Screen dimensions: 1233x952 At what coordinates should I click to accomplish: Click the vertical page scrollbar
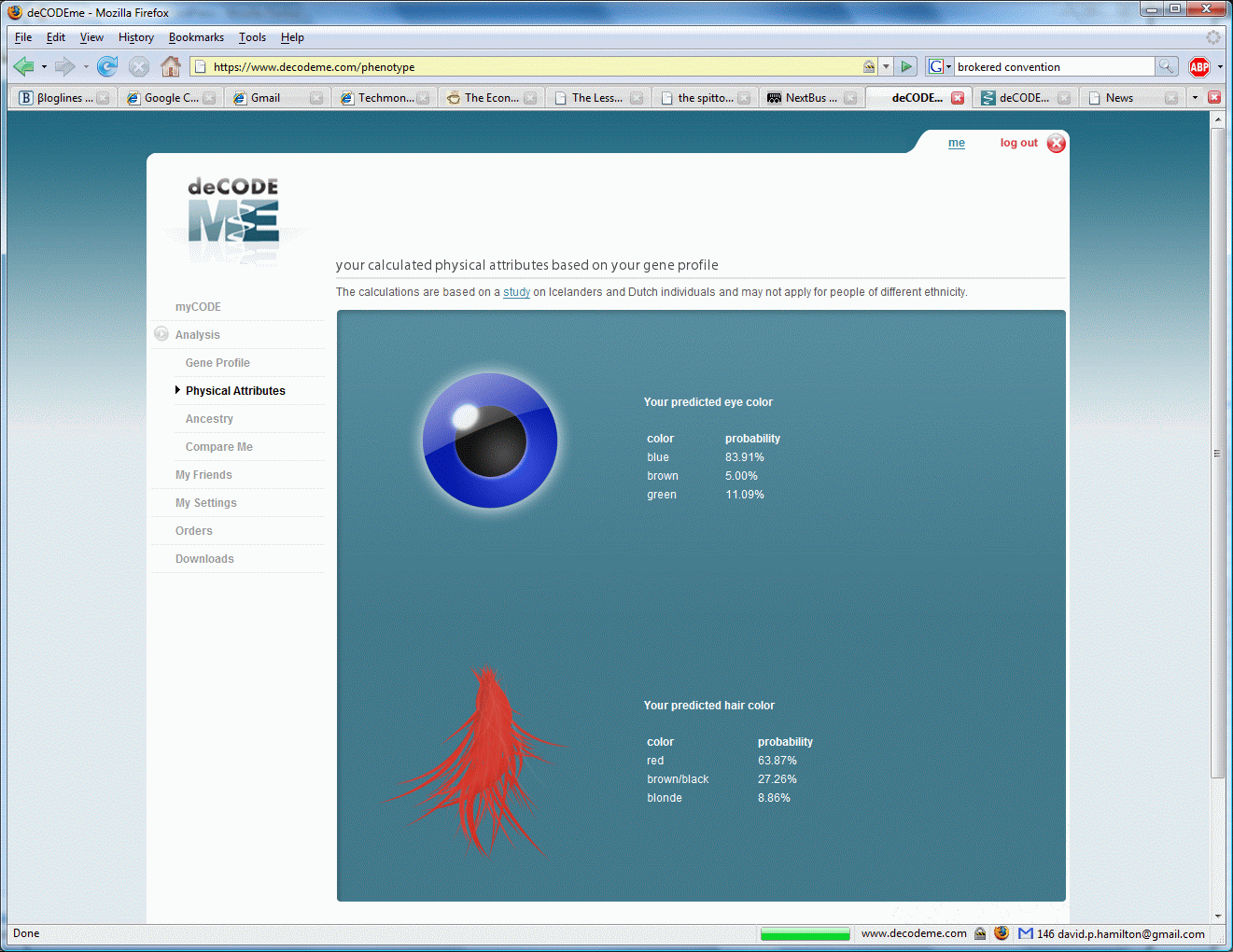1217,453
